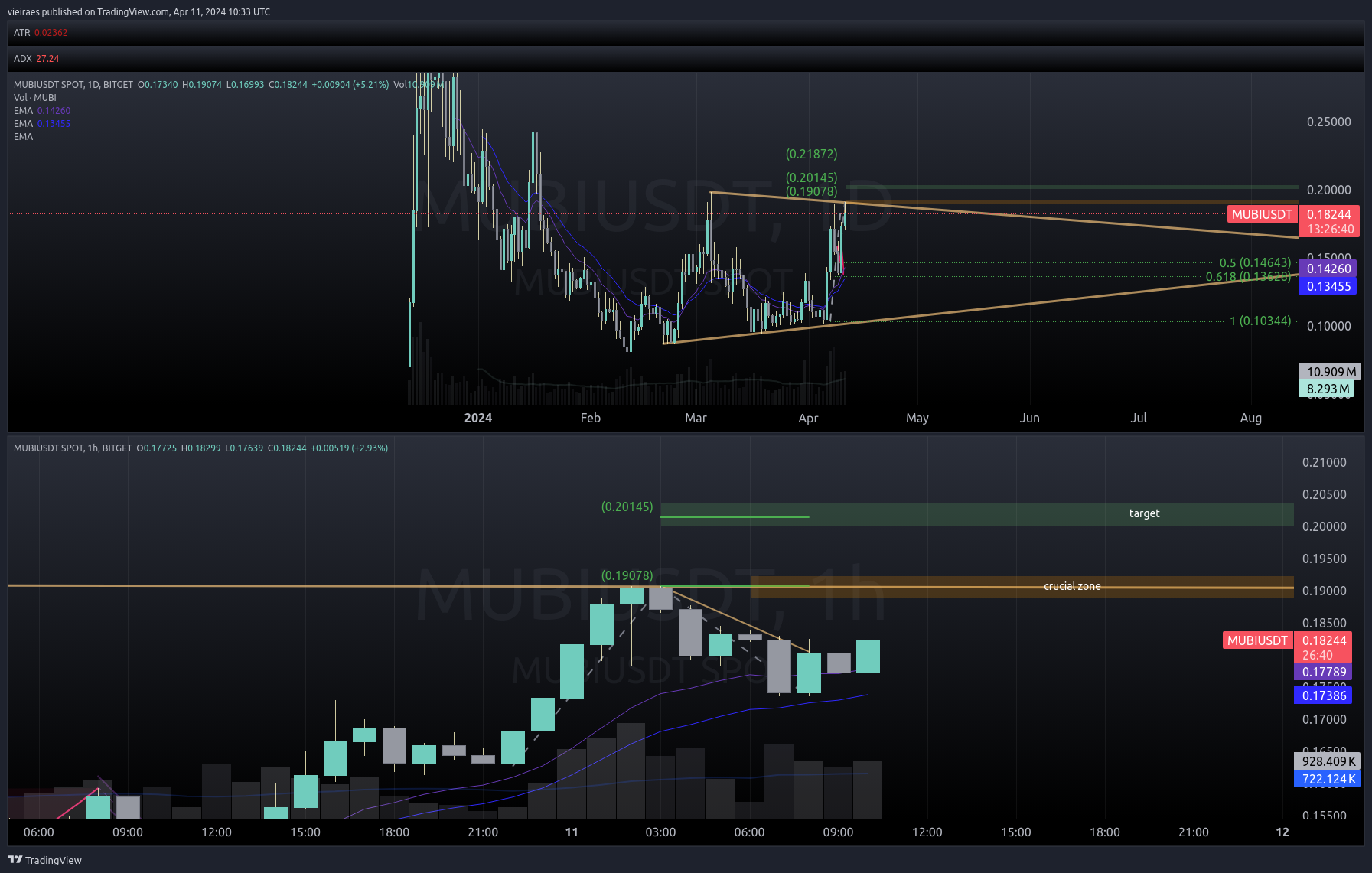Click the red MUBIUSDT tag on the 1D chart
Viewport: 1372px width, 873px height.
click(1263, 214)
